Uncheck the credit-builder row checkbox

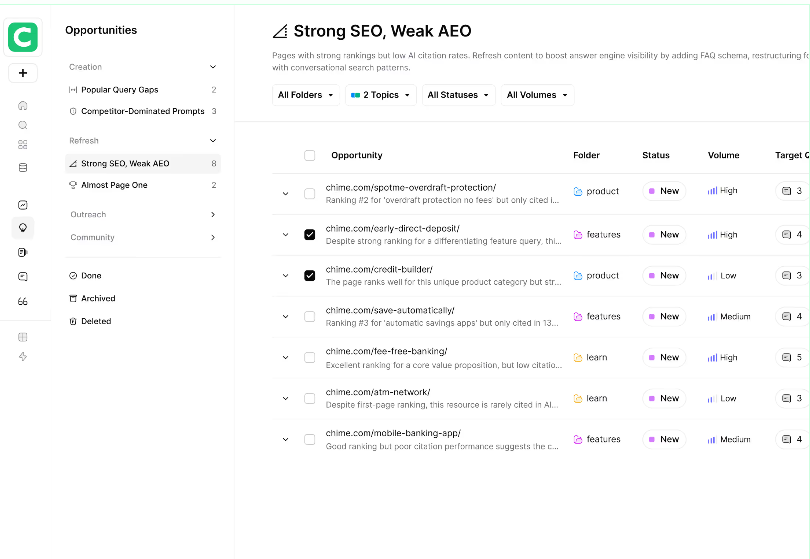[309, 276]
